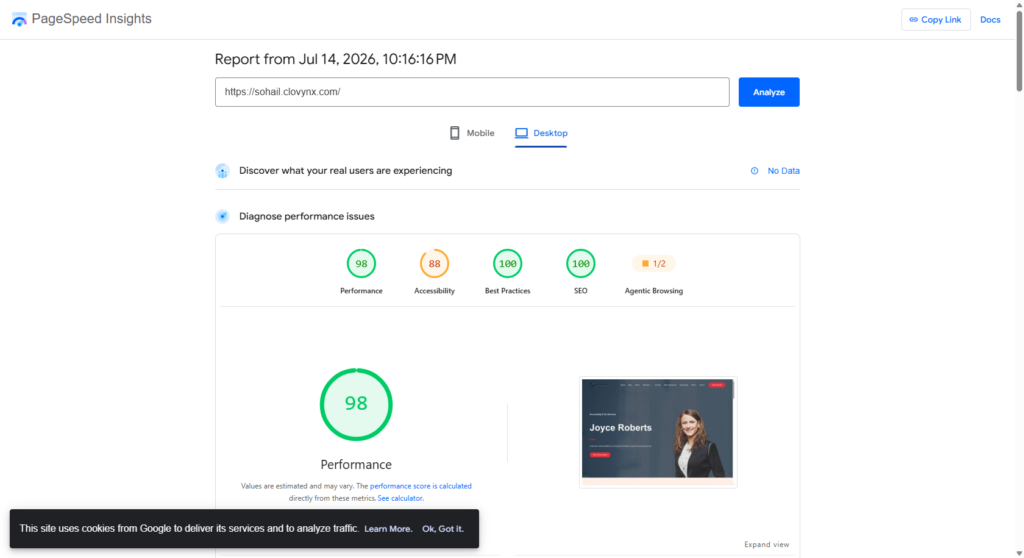
Task: Click the Joyce Roberts page screenshot thumbnail
Action: [658, 432]
